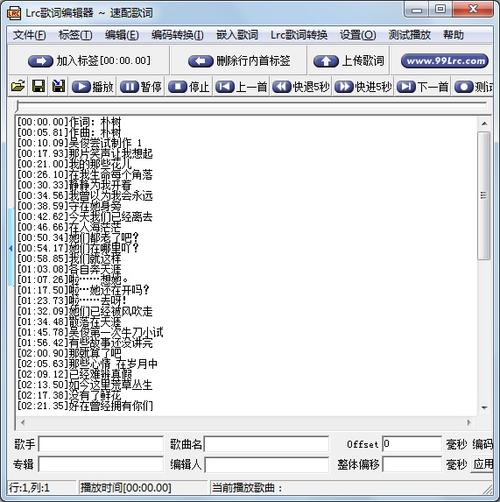Select lyric line 有些故事还没讲完
500x502 pixels.
click(x=85, y=343)
